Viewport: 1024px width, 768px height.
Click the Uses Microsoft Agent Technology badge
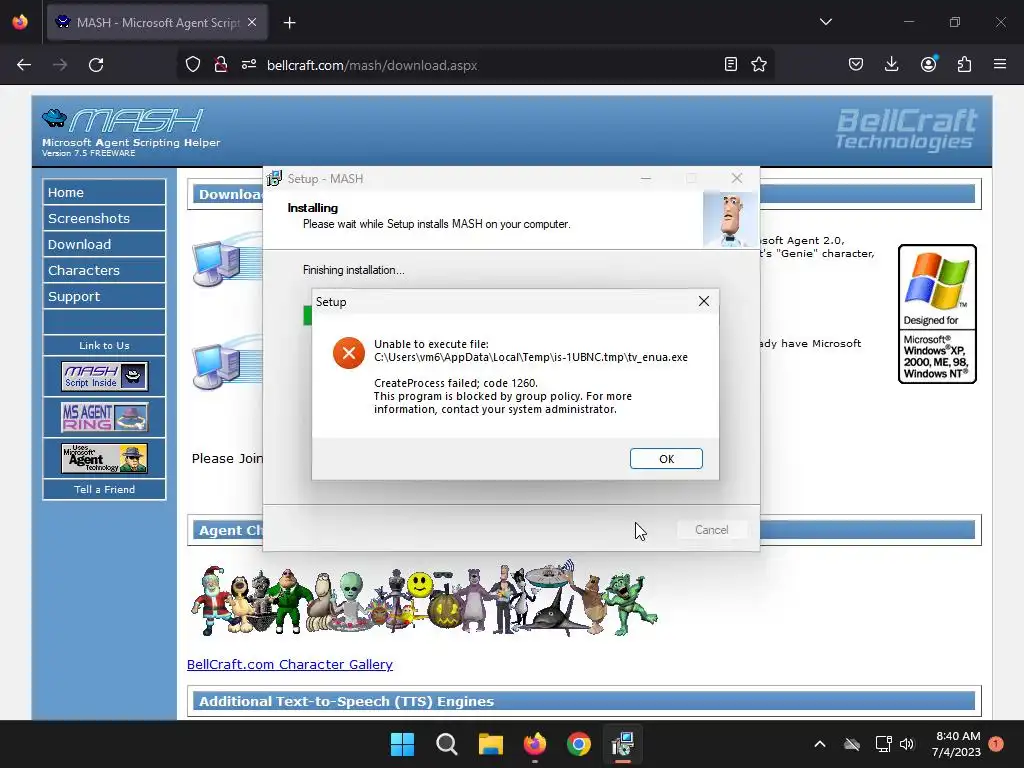coord(104,458)
